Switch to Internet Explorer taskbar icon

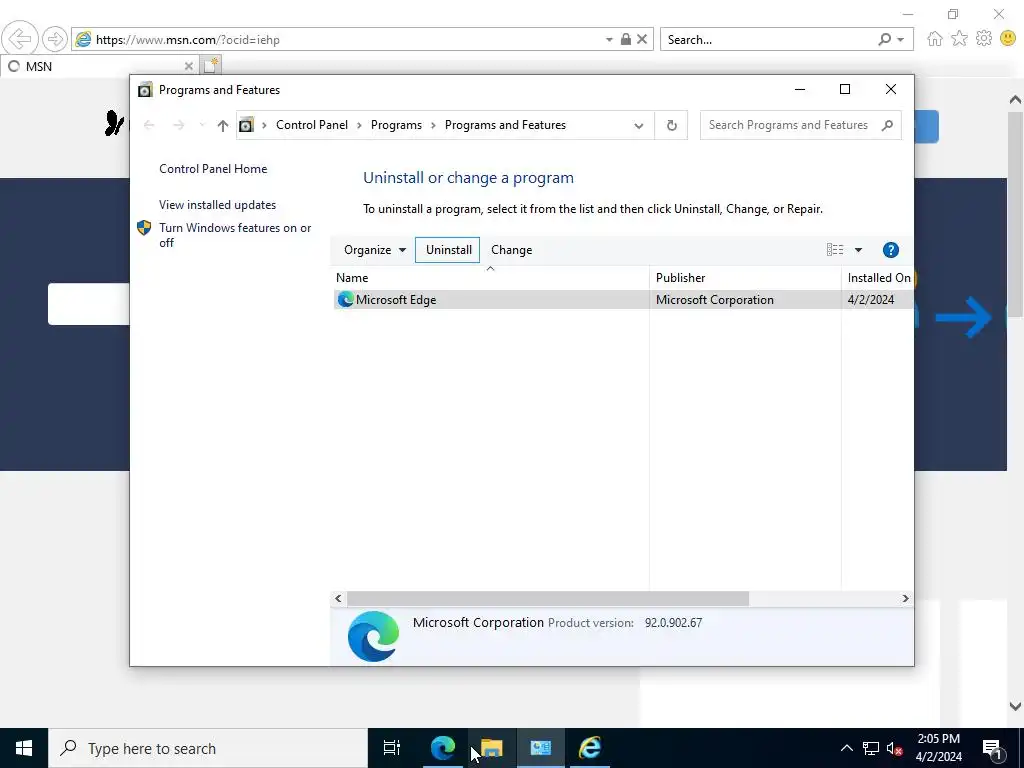(x=590, y=748)
